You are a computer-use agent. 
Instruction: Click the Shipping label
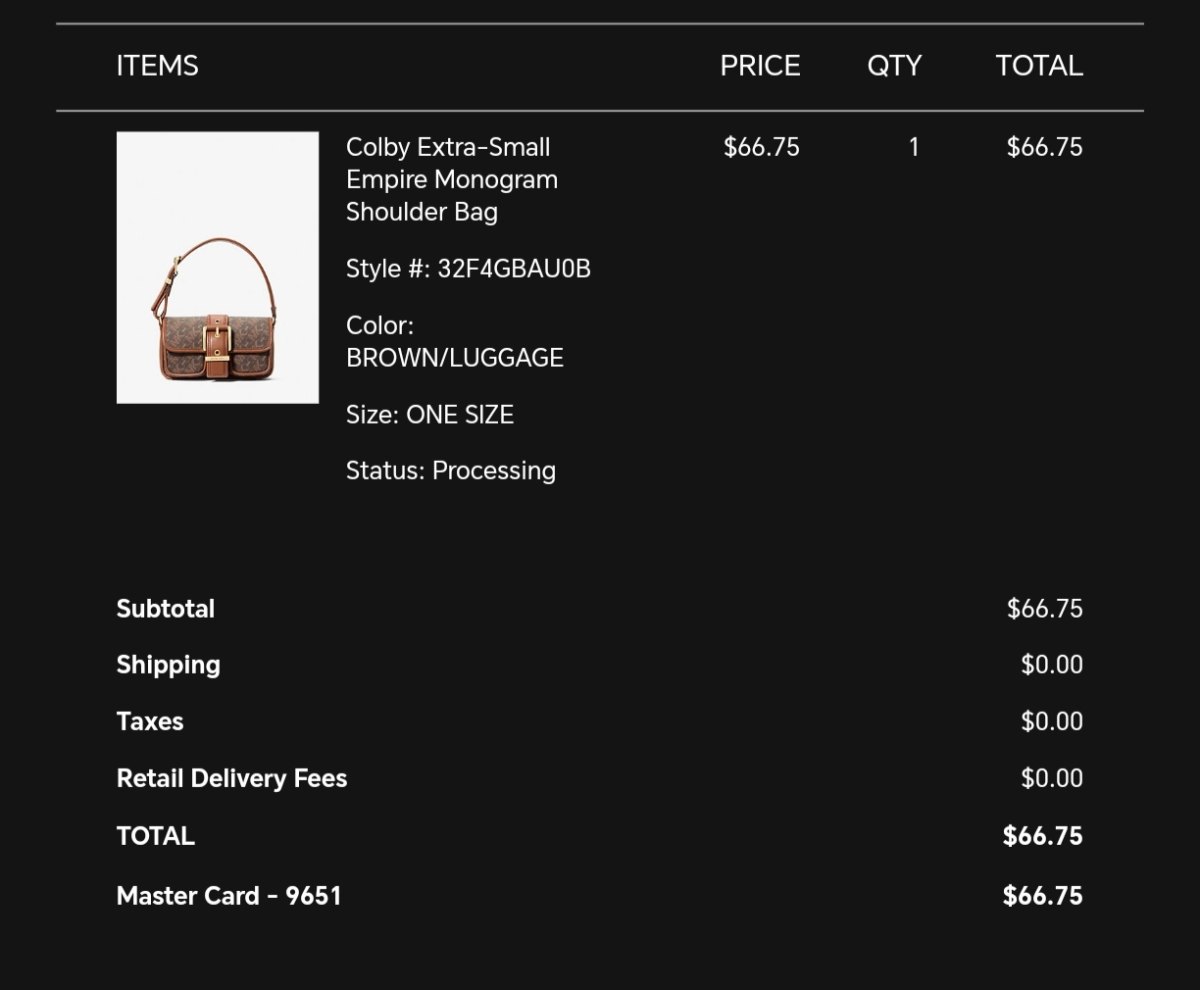pyautogui.click(x=168, y=665)
